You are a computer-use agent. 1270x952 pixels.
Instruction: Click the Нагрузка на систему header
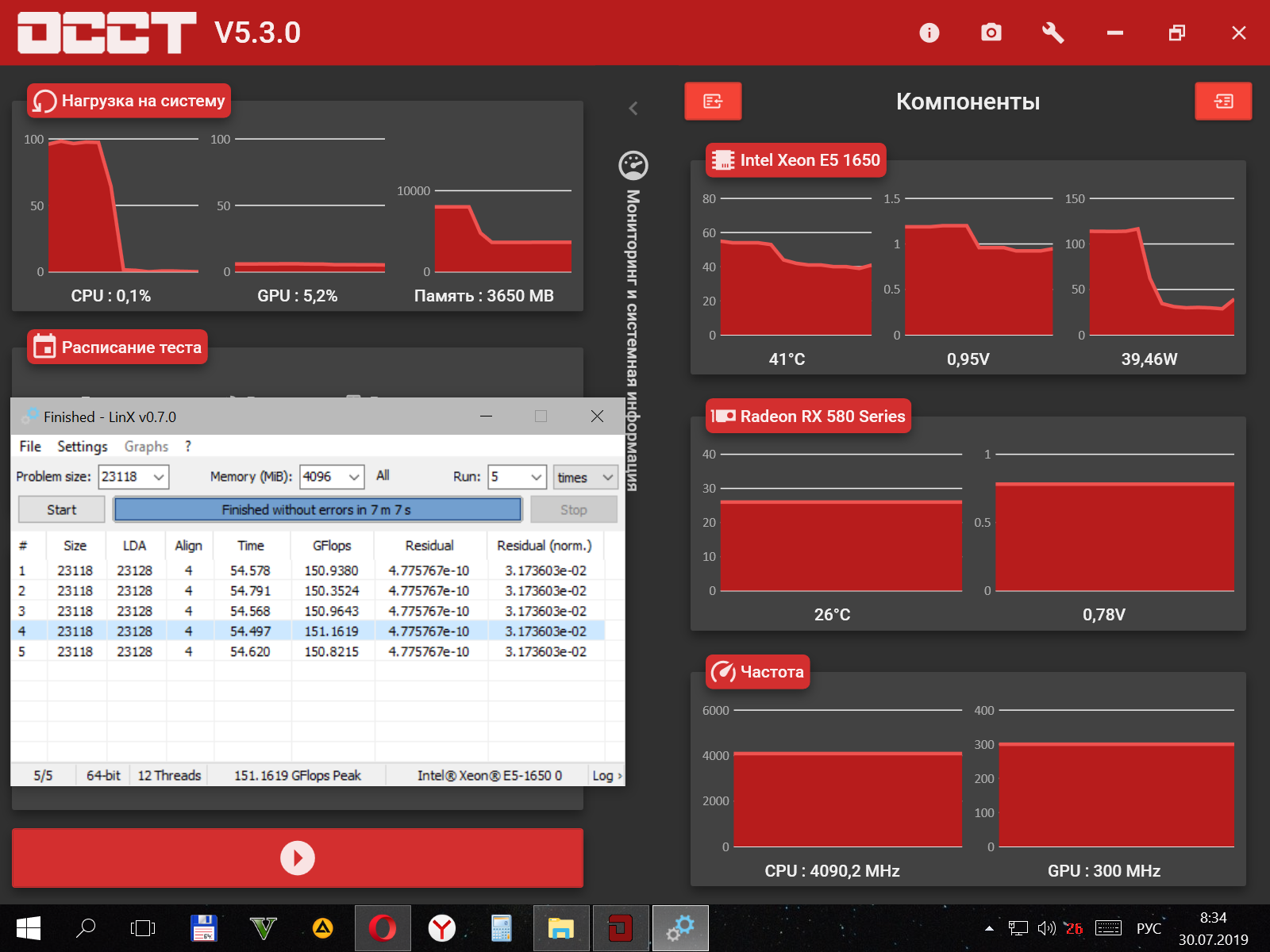(129, 101)
